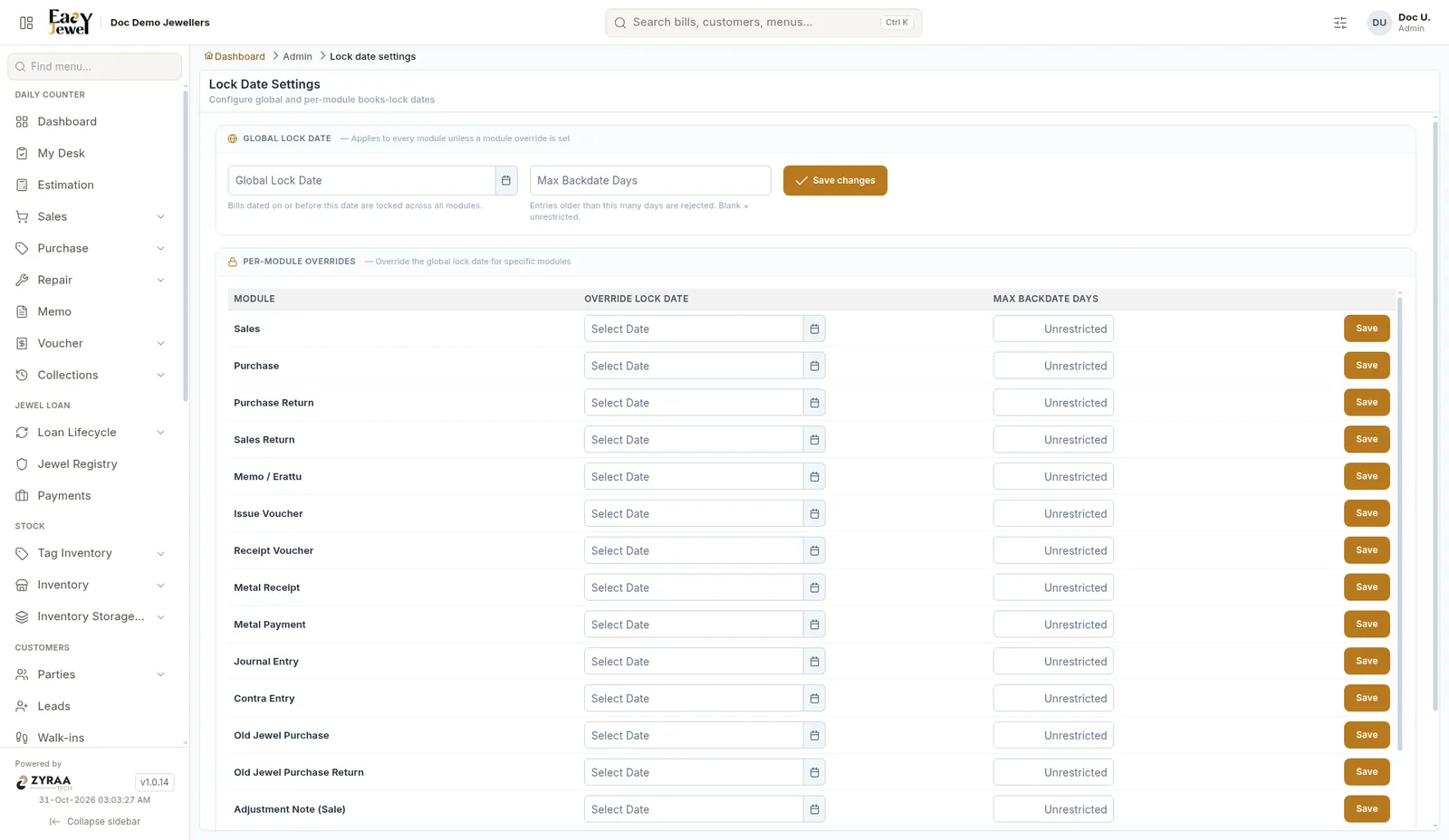Open calendar icon in the Sales row

[x=814, y=329]
